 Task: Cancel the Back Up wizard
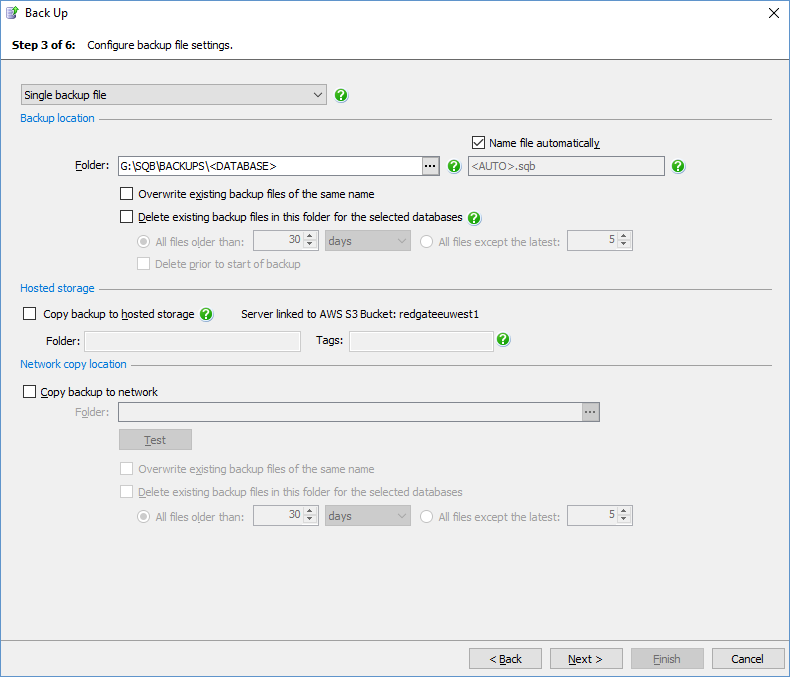click(x=747, y=659)
